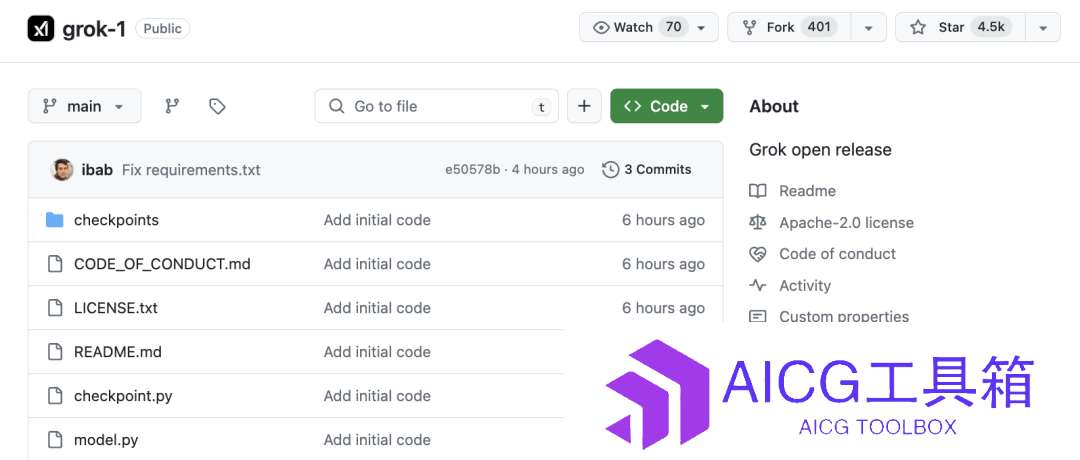Screen dimensions: 1080x460
Task: Click '6 hours ago' in the checkpoints row
Action: (663, 220)
